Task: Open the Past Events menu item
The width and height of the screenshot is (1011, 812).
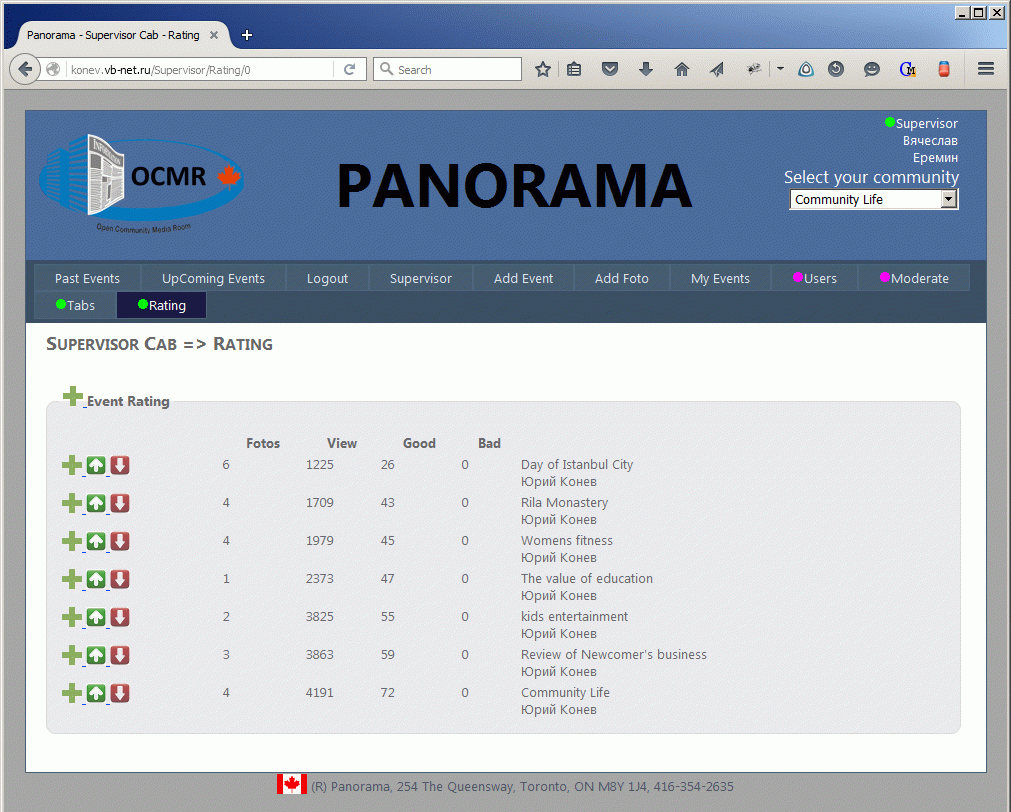Action: coord(87,278)
